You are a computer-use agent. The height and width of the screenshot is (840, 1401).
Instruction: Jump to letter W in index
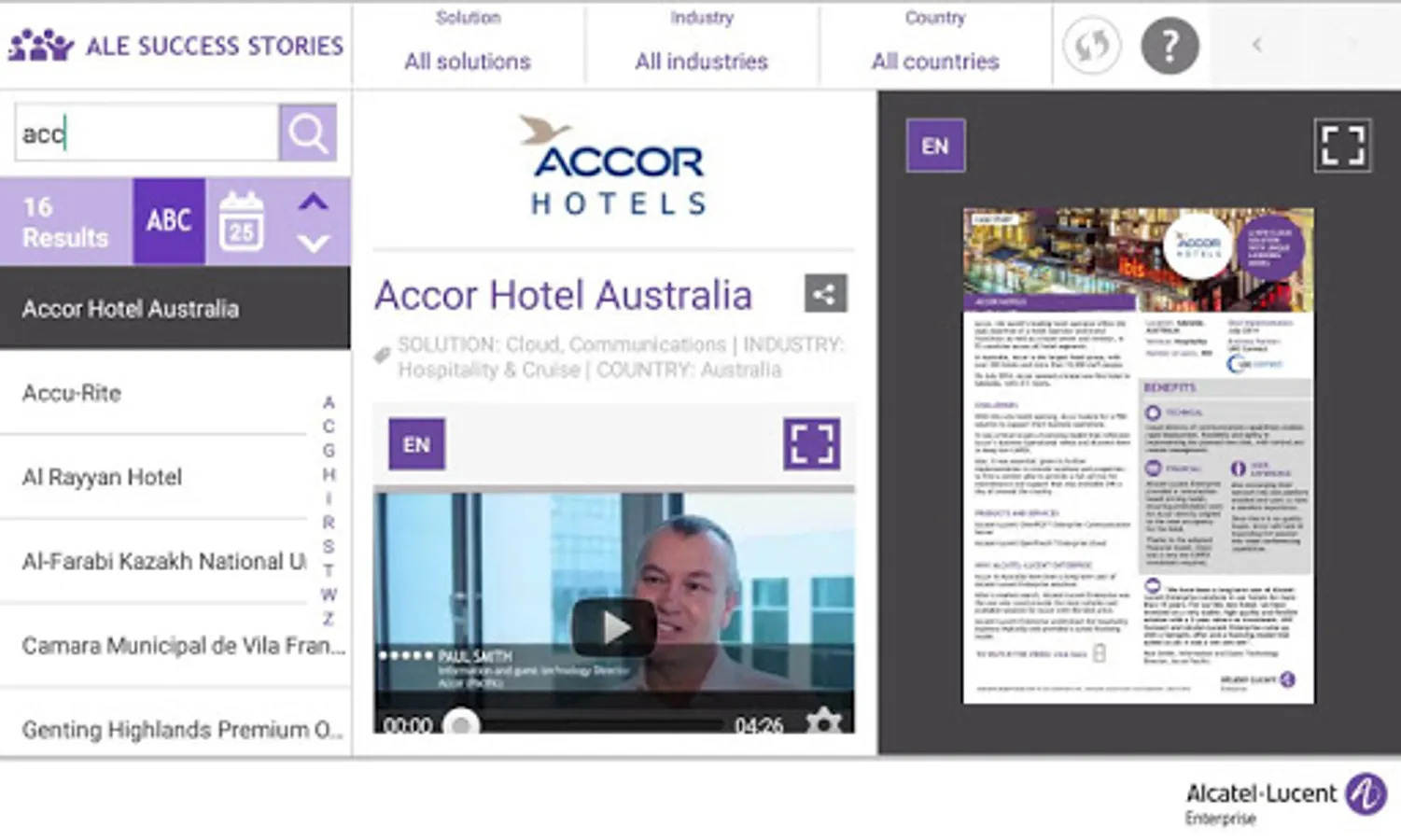(329, 595)
